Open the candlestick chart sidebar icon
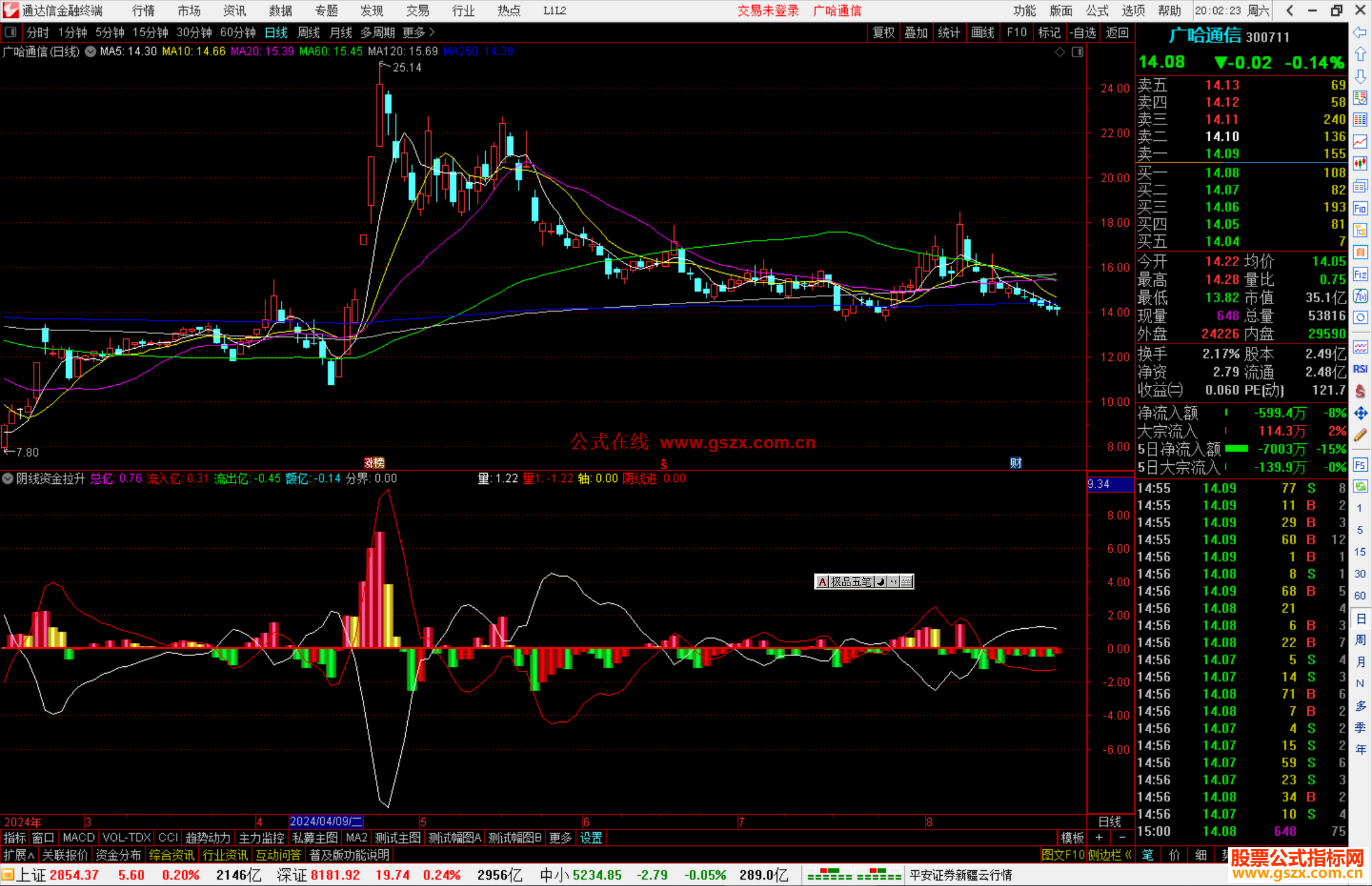This screenshot has height=886, width=1372. pyautogui.click(x=1360, y=163)
